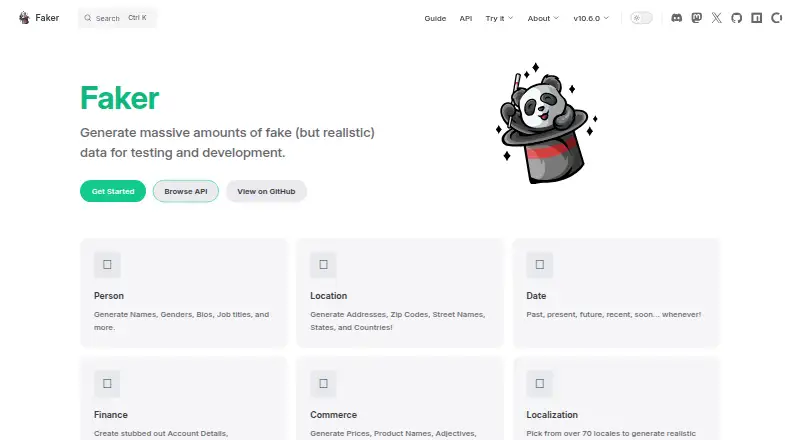
Task: Open the Open Collective icon in navbar
Action: point(777,18)
